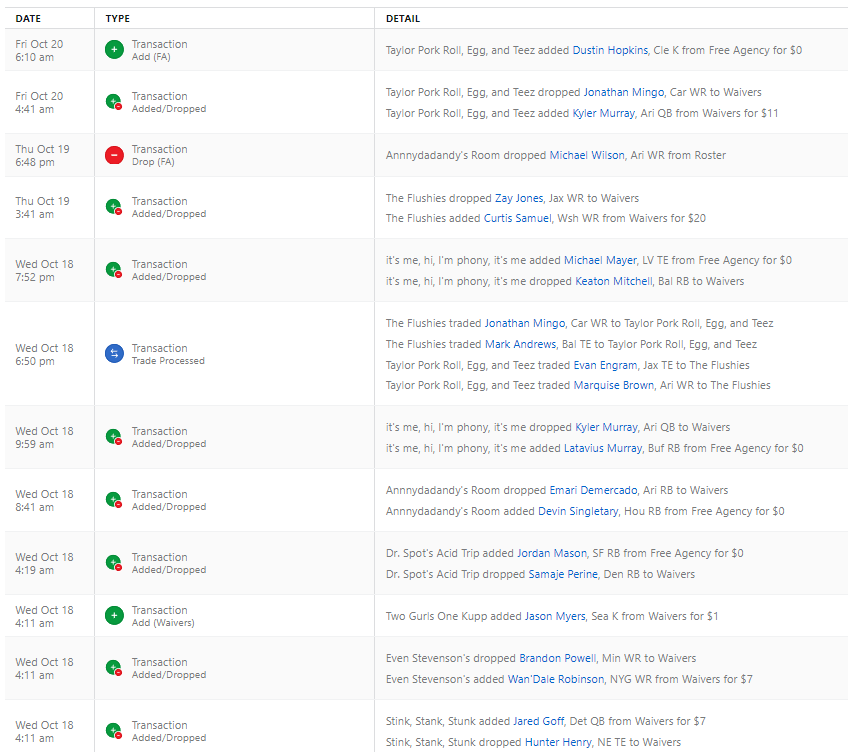Viewport: 848px width, 752px height.
Task: Click the blue Trade Processed icon
Action: click(x=114, y=354)
